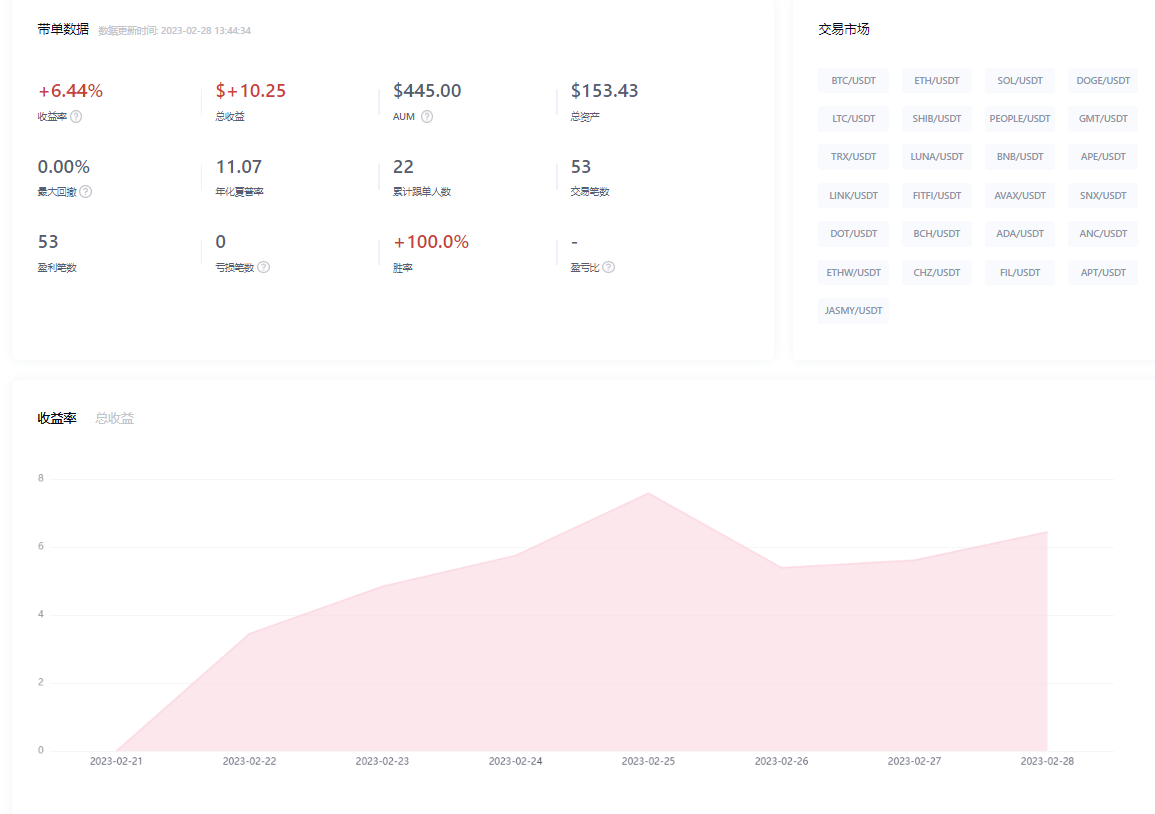The height and width of the screenshot is (814, 1155).
Task: Select the SHIB/USDT tag
Action: 936,118
